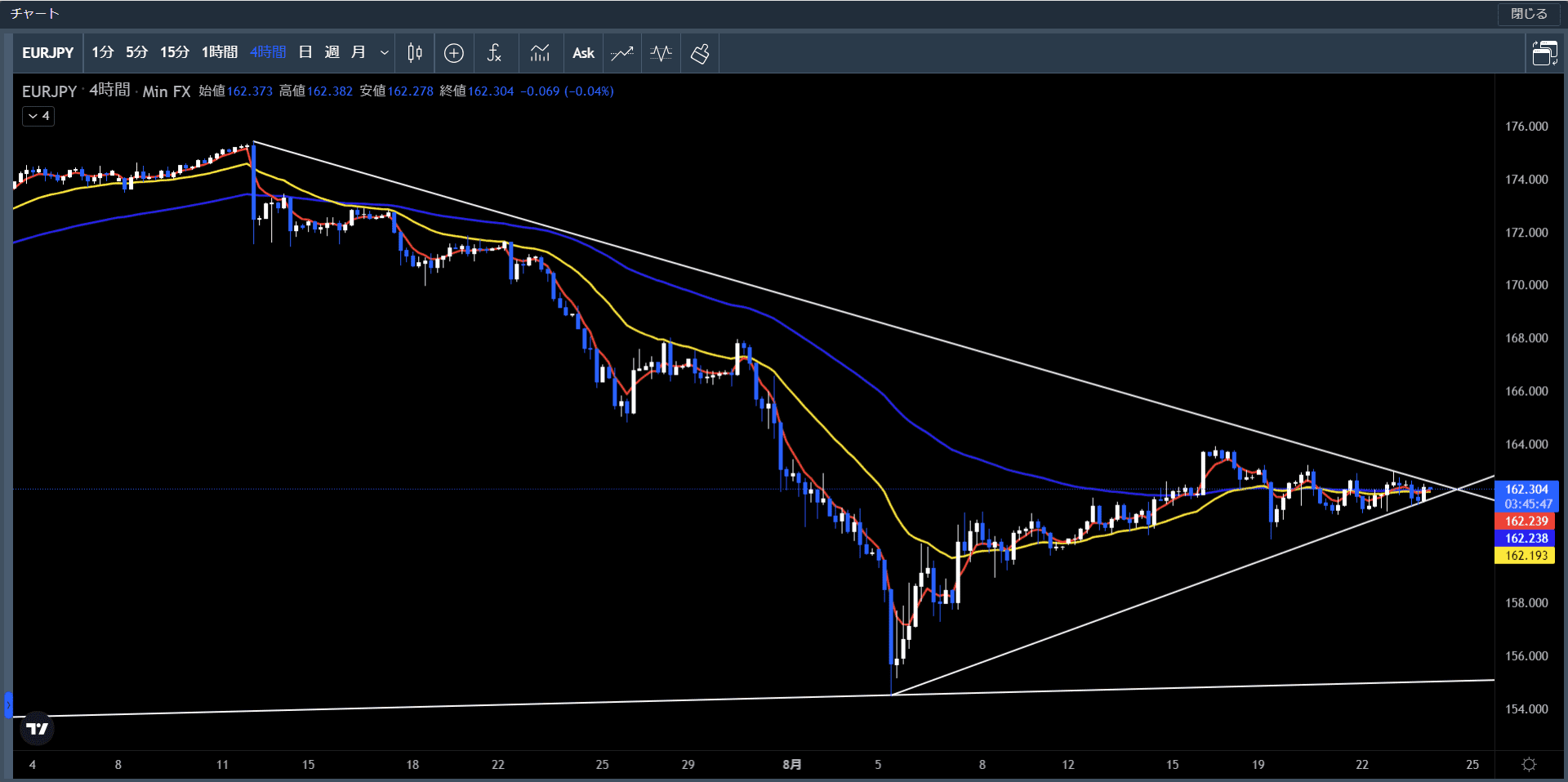Click the eraser drawing-clear icon
The image size is (1568, 782).
(700, 53)
